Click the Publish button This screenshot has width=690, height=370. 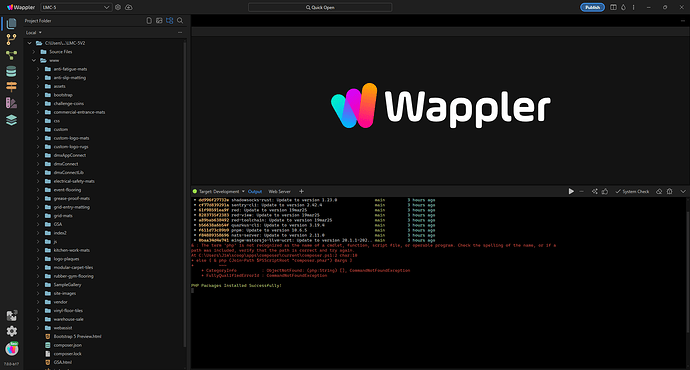[x=592, y=7]
